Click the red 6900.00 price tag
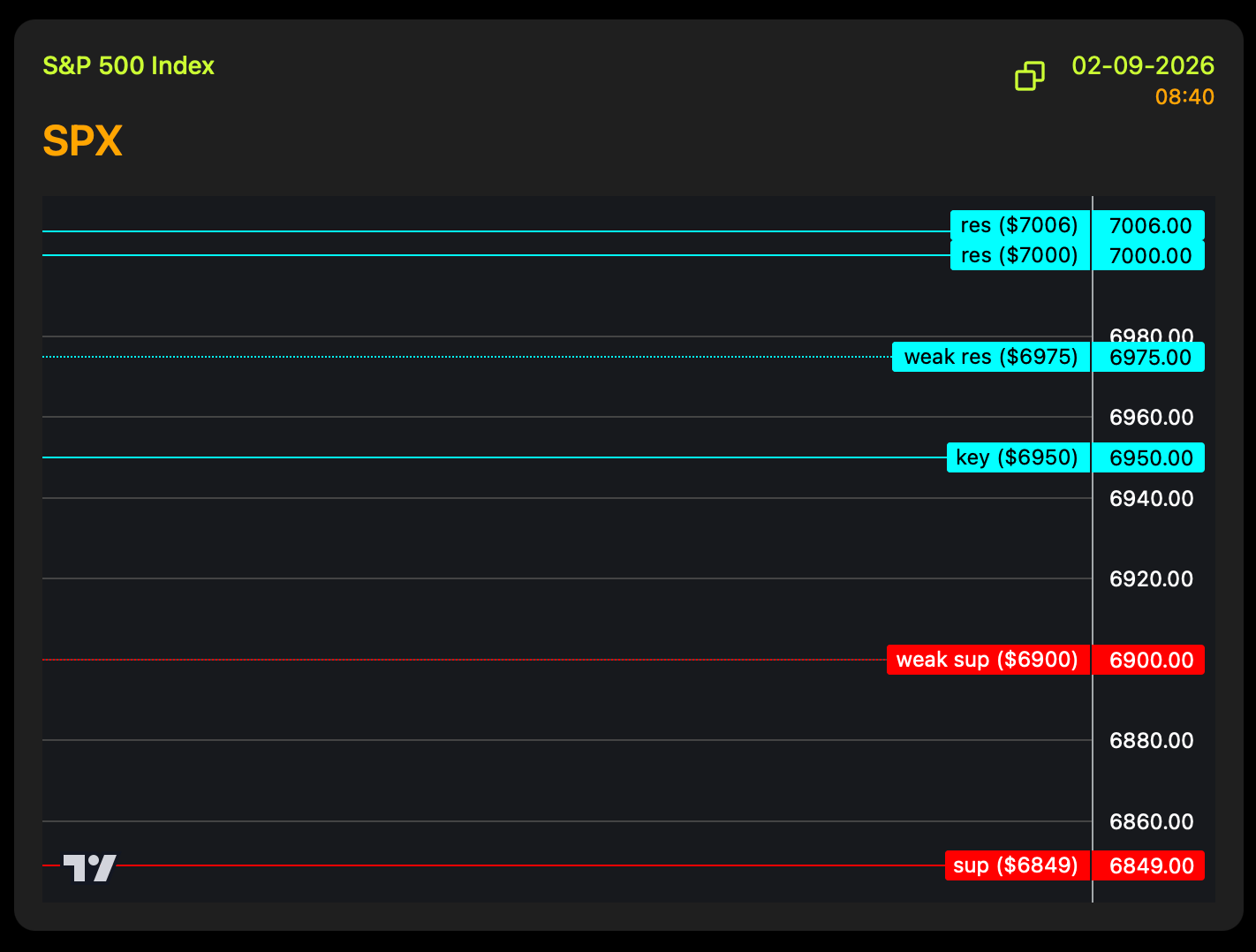1256x952 pixels. point(1149,661)
